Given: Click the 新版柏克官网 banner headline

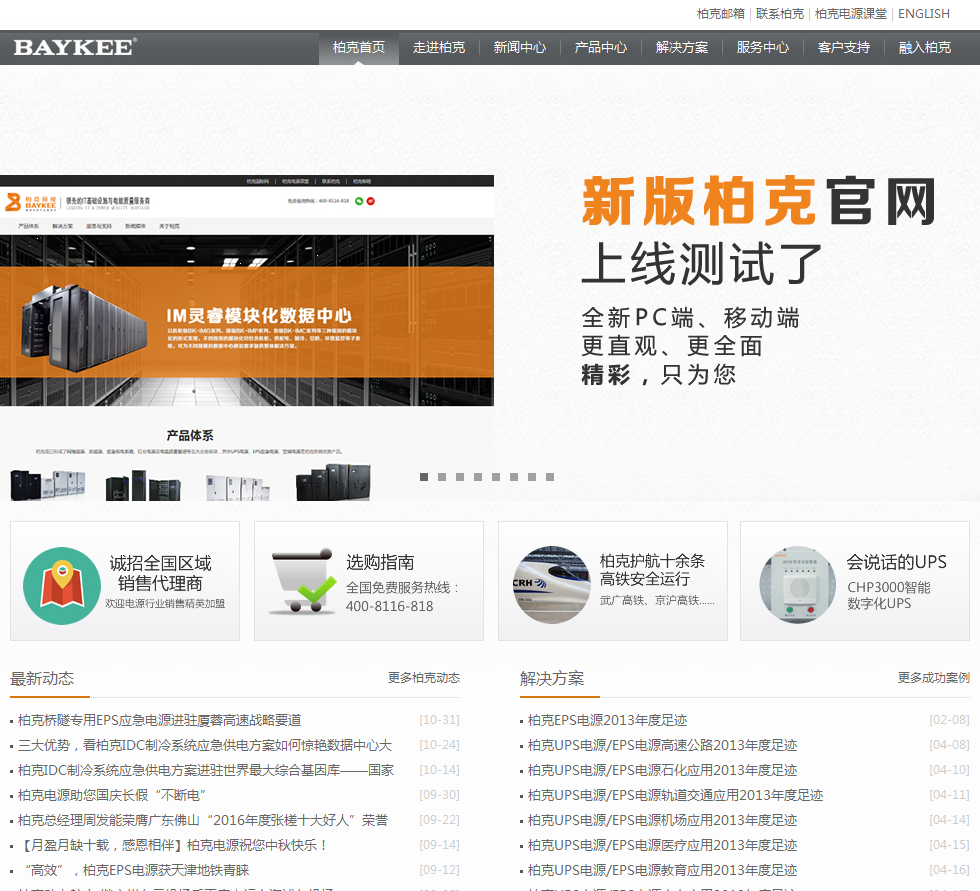Looking at the screenshot, I should tap(758, 201).
